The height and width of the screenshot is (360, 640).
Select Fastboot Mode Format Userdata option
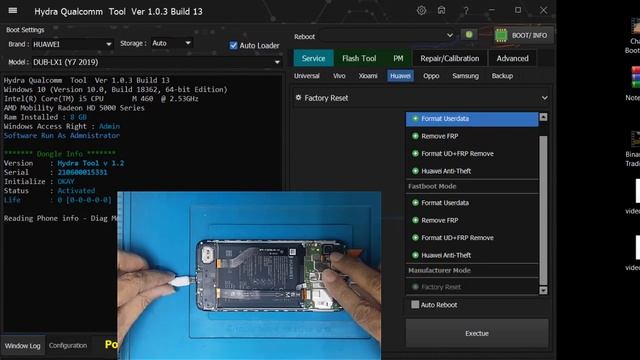click(x=472, y=203)
